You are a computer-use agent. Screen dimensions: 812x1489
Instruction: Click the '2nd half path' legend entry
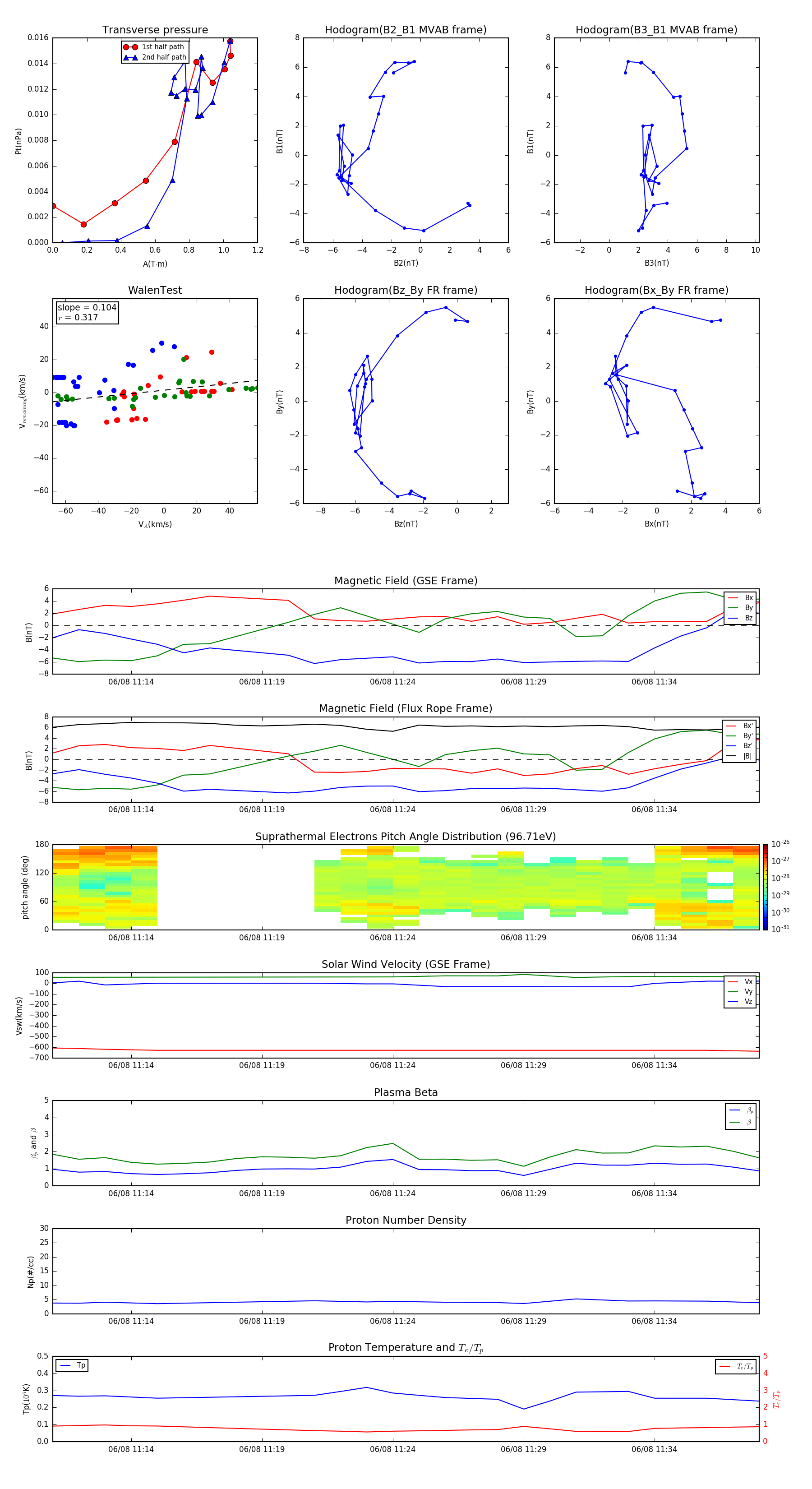coord(155,57)
